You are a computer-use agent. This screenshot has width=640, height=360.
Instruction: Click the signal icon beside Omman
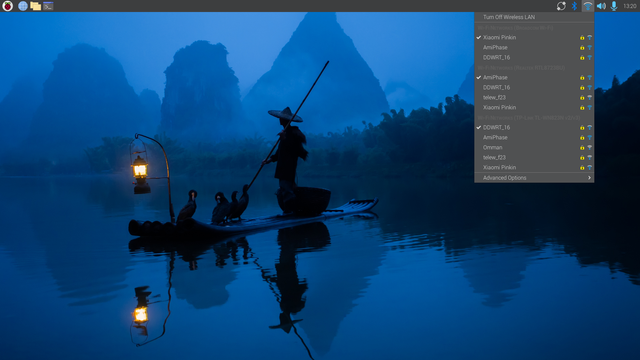pyautogui.click(x=589, y=147)
